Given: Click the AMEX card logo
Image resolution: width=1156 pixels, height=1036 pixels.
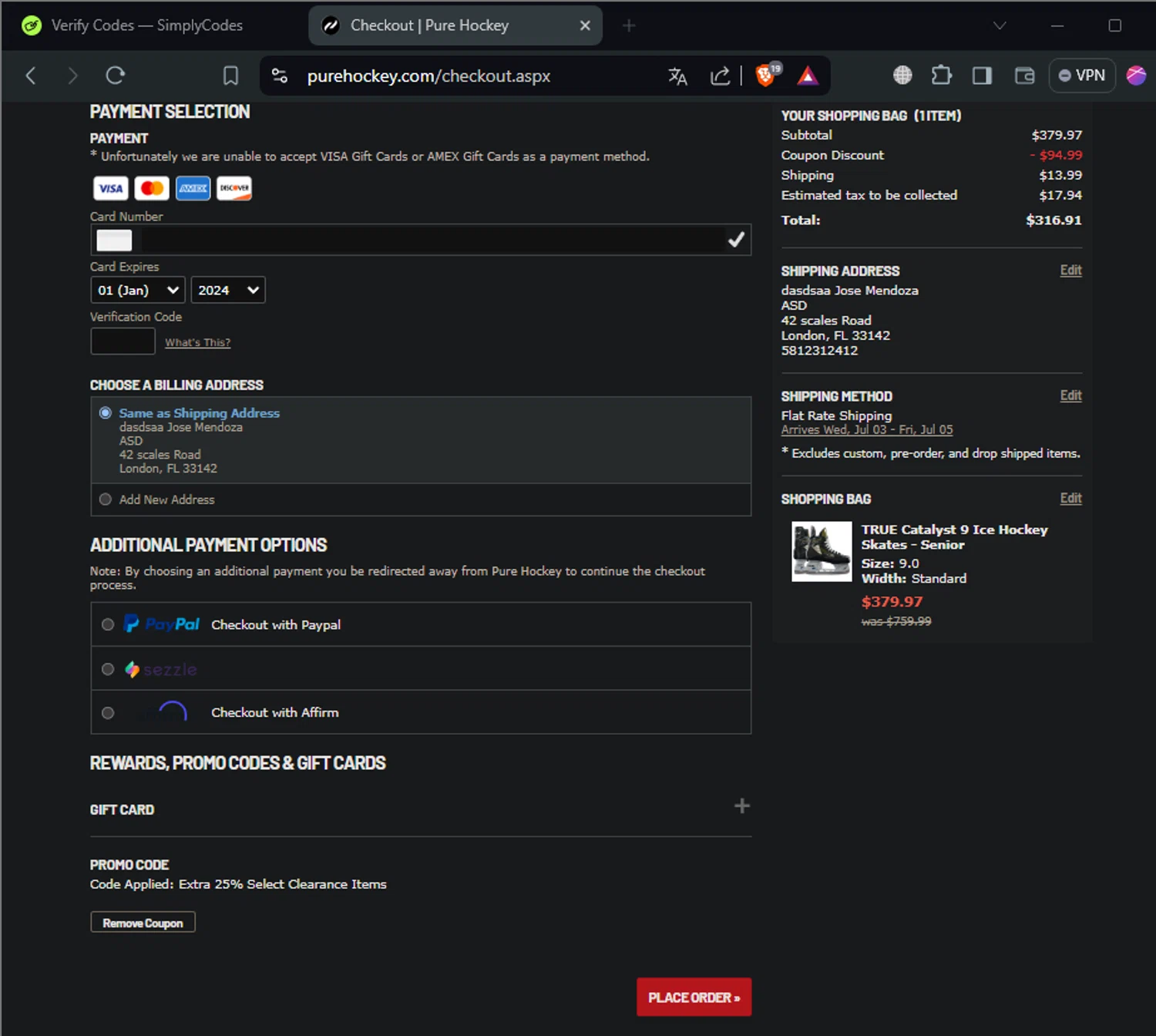Looking at the screenshot, I should click(x=193, y=188).
